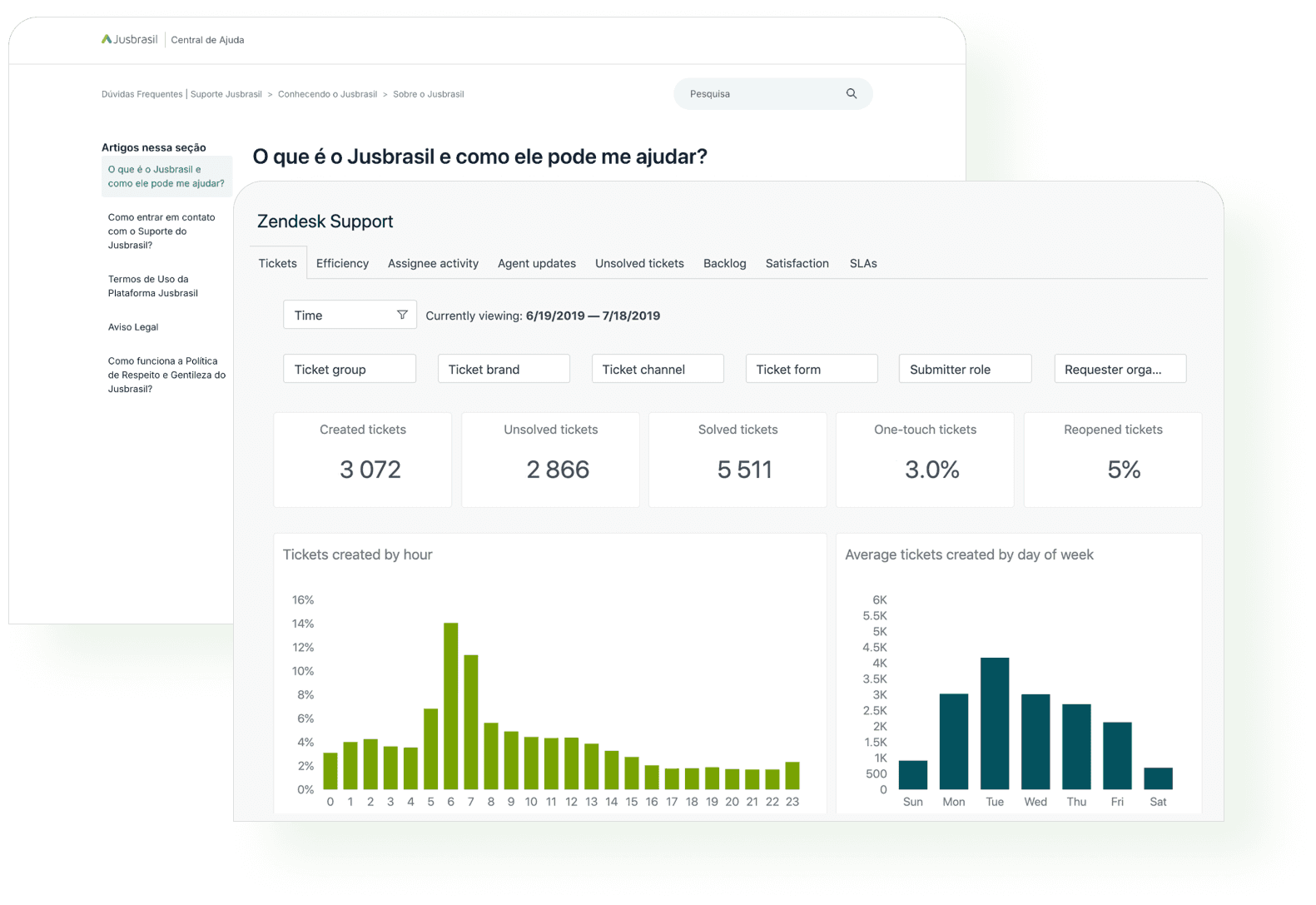
Task: Click Average tickets created by day of week title
Action: [x=969, y=554]
